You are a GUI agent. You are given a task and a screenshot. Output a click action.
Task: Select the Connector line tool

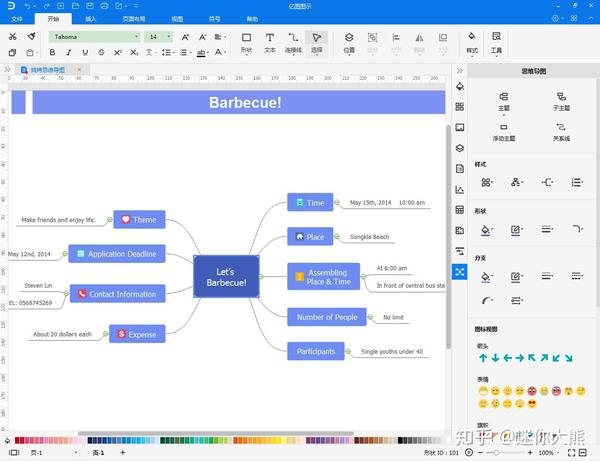point(293,42)
